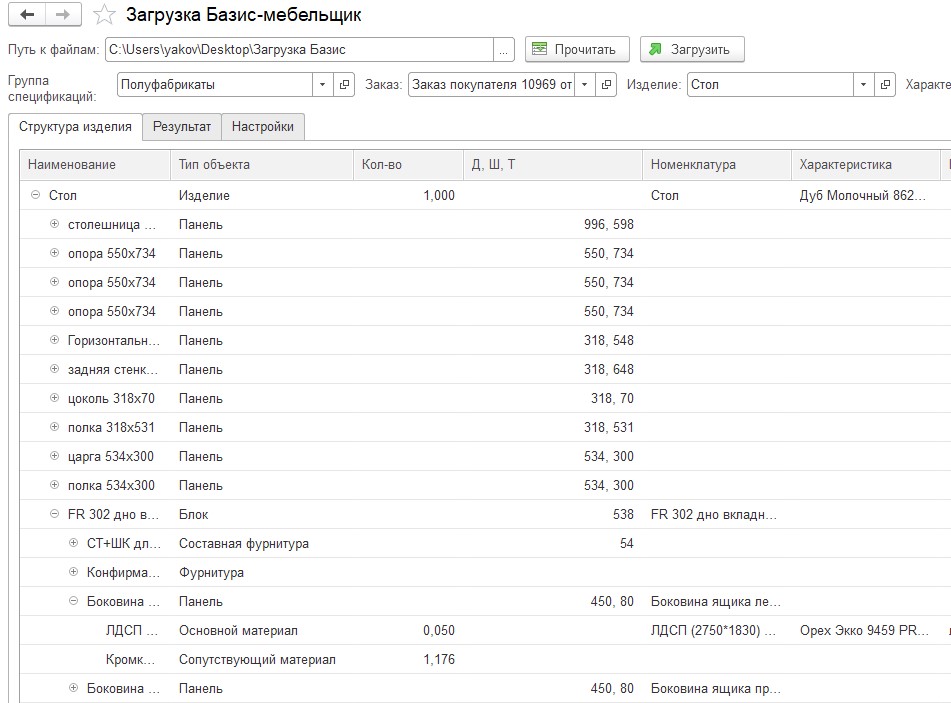Viewport: 951px width, 703px height.
Task: Open the Заказ dropdown list
Action: point(584,85)
